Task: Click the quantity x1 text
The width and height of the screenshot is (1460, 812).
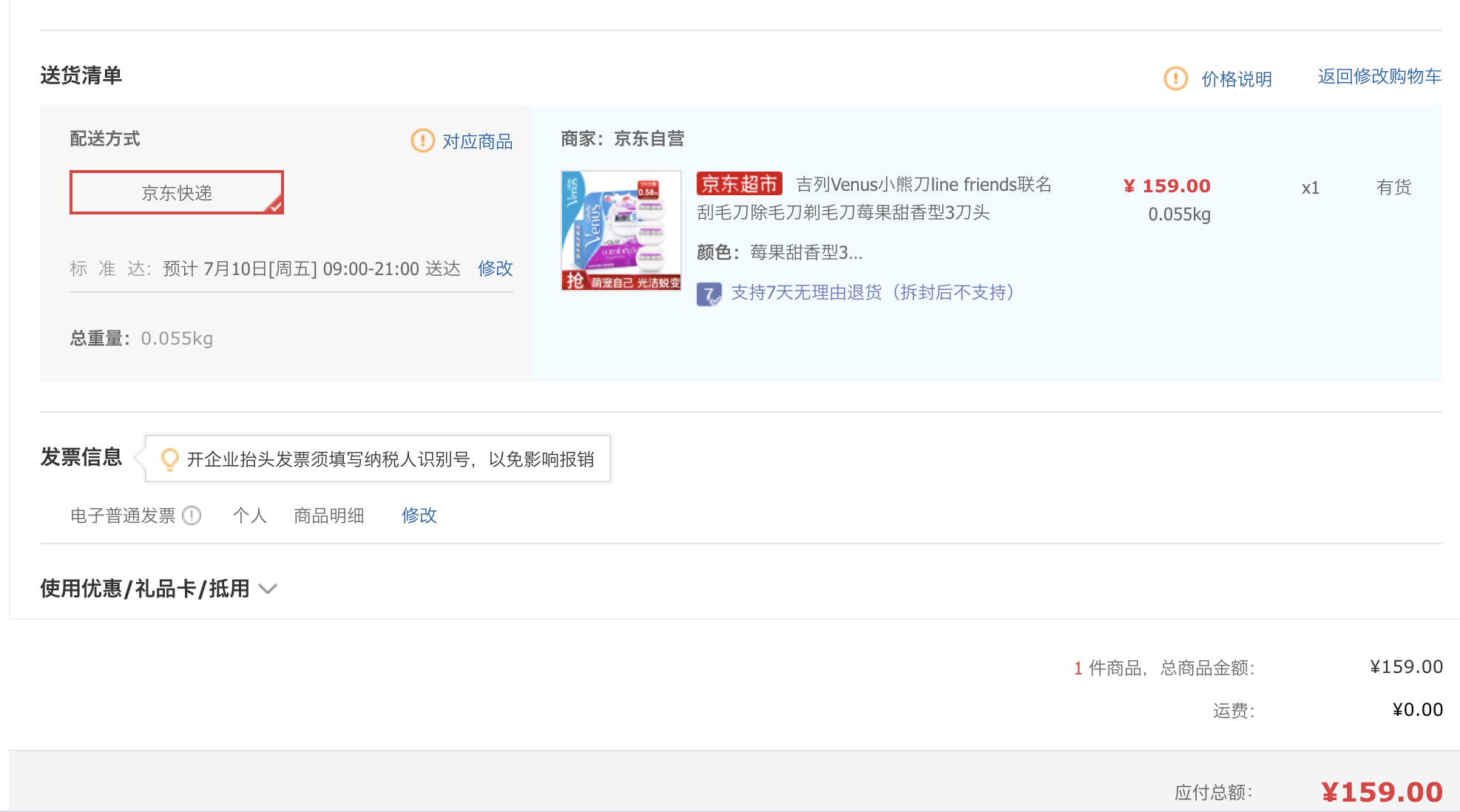Action: point(1310,188)
